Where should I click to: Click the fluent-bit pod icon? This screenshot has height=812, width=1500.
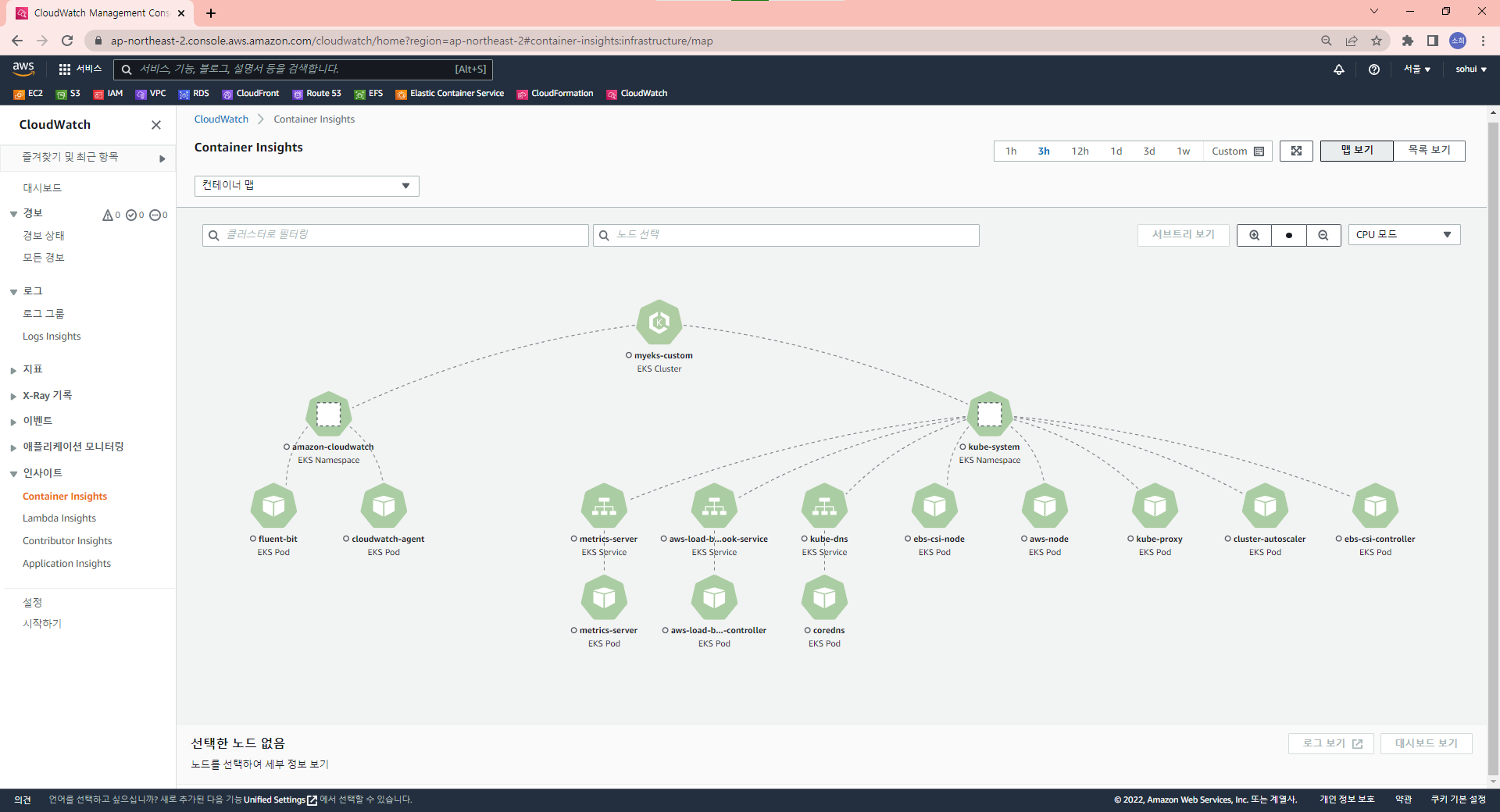(x=273, y=506)
